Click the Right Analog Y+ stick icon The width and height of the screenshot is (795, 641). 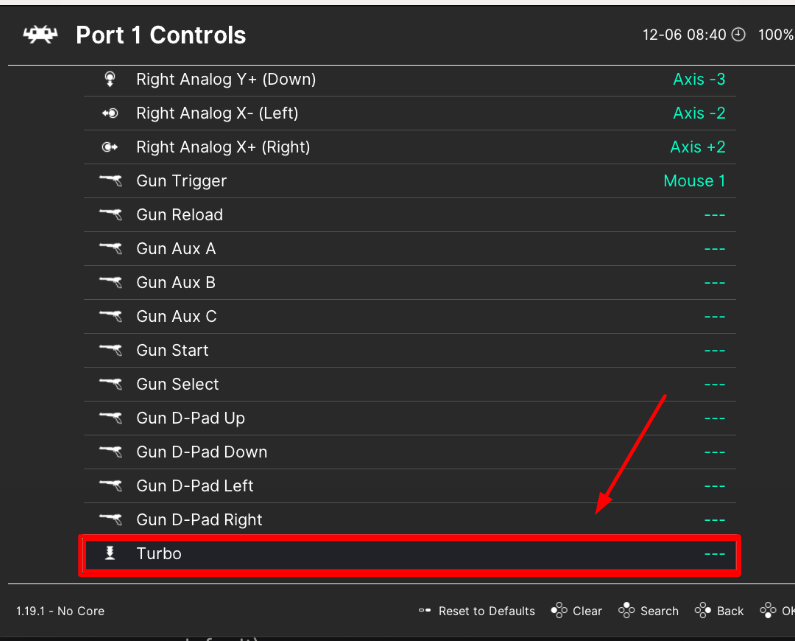[x=110, y=79]
